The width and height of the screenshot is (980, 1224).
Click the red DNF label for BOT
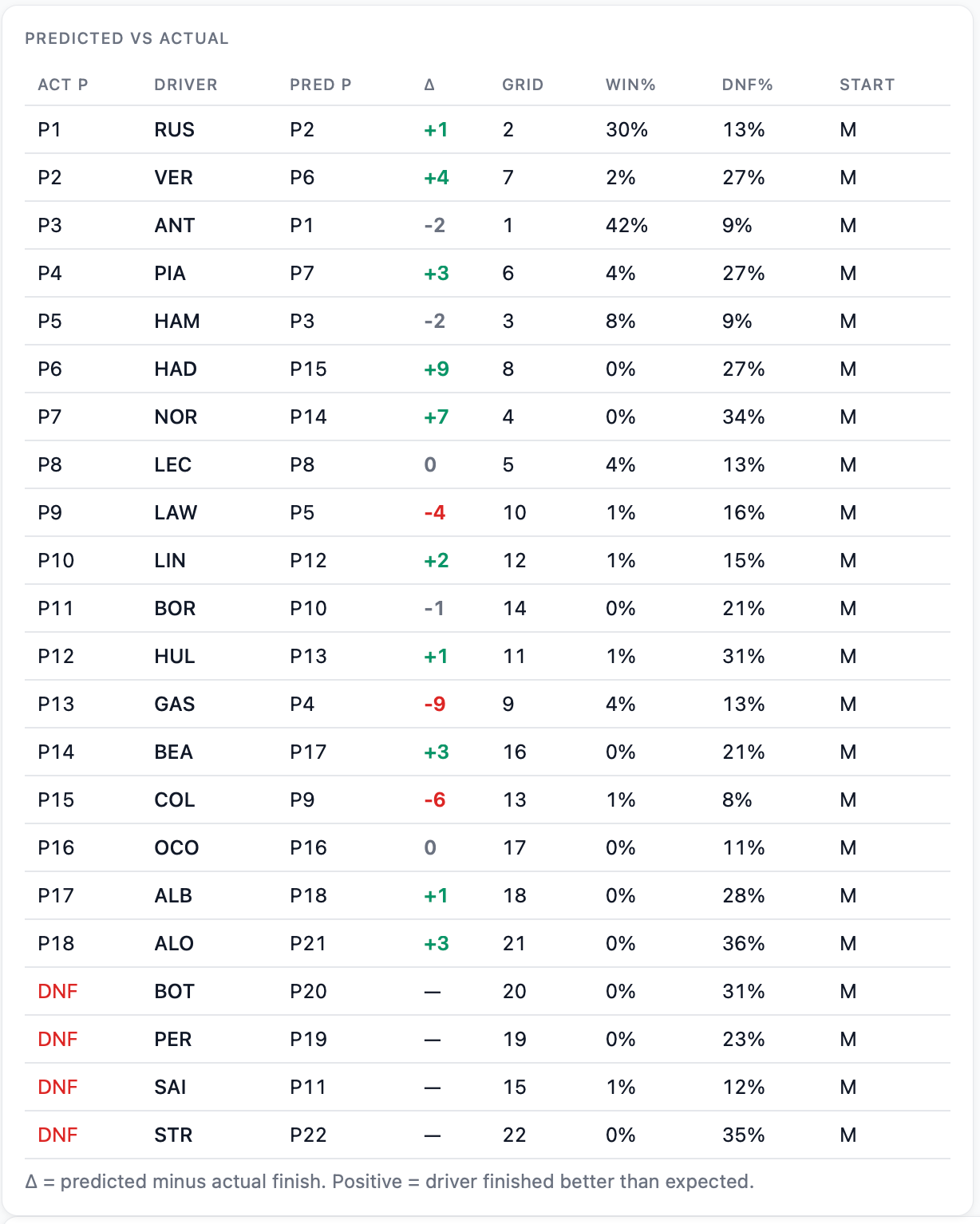point(57,991)
